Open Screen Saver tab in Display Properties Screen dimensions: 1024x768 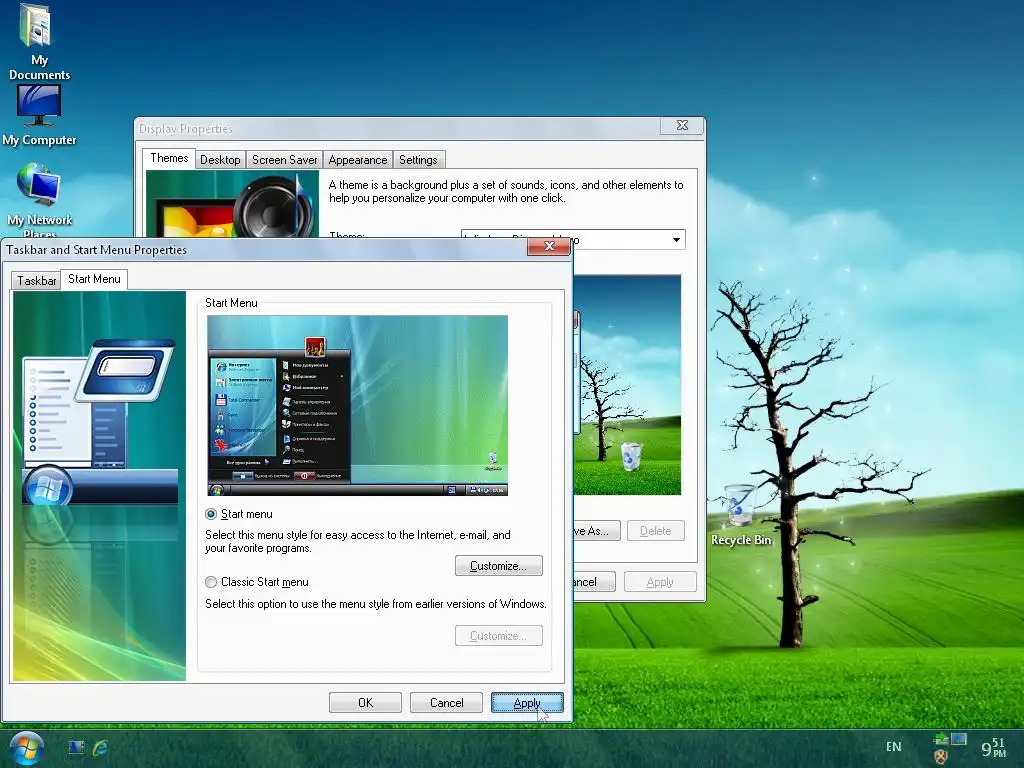point(285,160)
